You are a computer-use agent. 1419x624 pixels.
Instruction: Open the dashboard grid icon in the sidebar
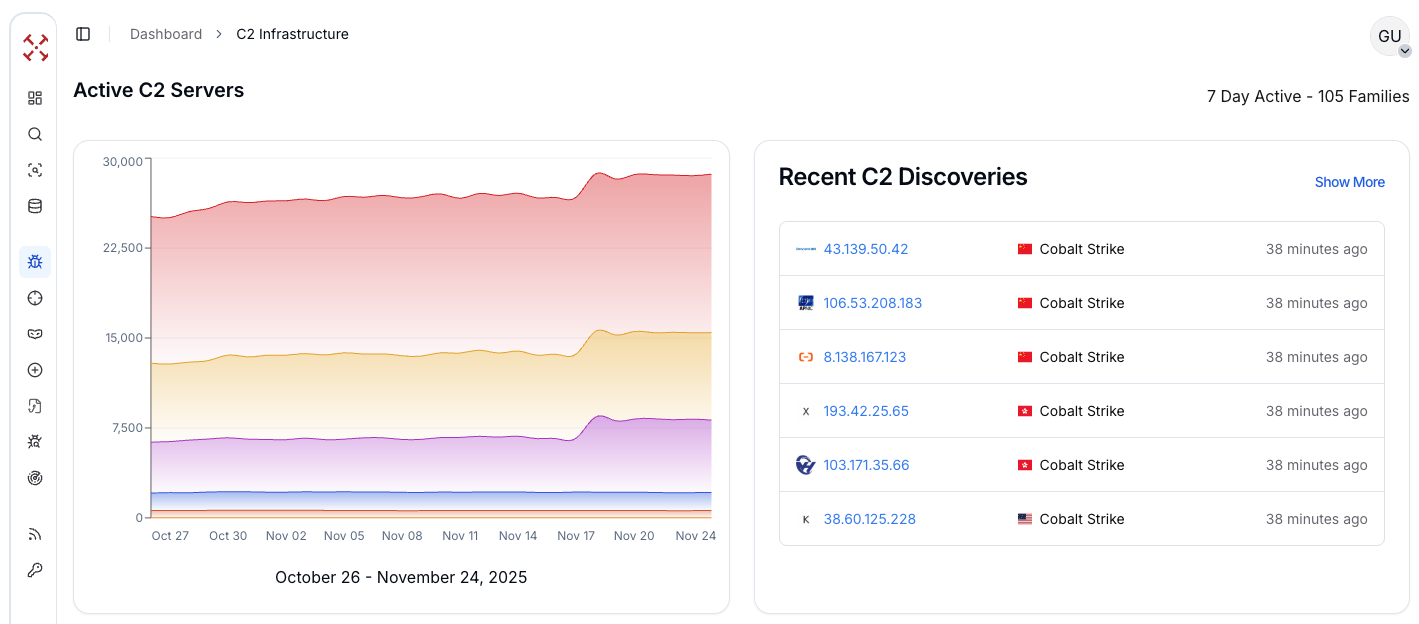34,98
